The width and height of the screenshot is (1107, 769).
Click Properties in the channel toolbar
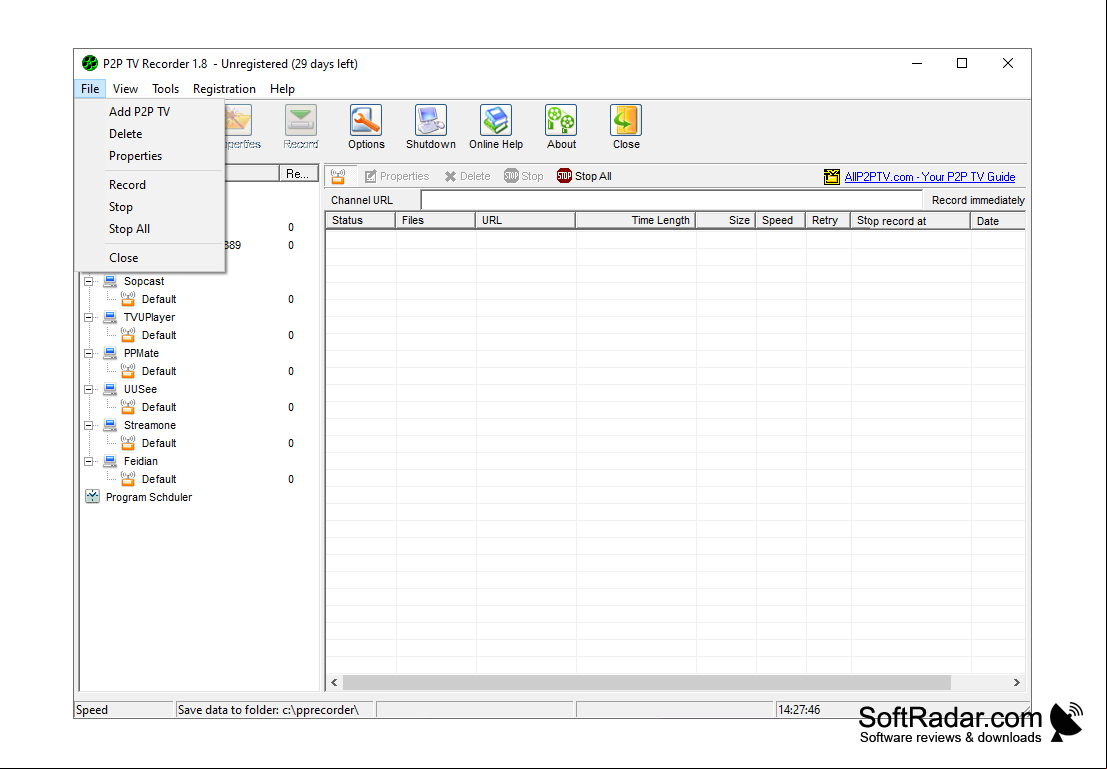[x=397, y=176]
